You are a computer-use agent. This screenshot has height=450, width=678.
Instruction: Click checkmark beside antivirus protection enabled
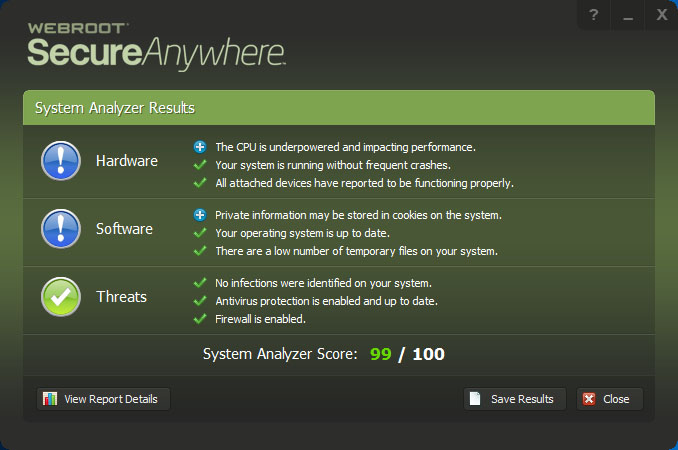tap(200, 301)
